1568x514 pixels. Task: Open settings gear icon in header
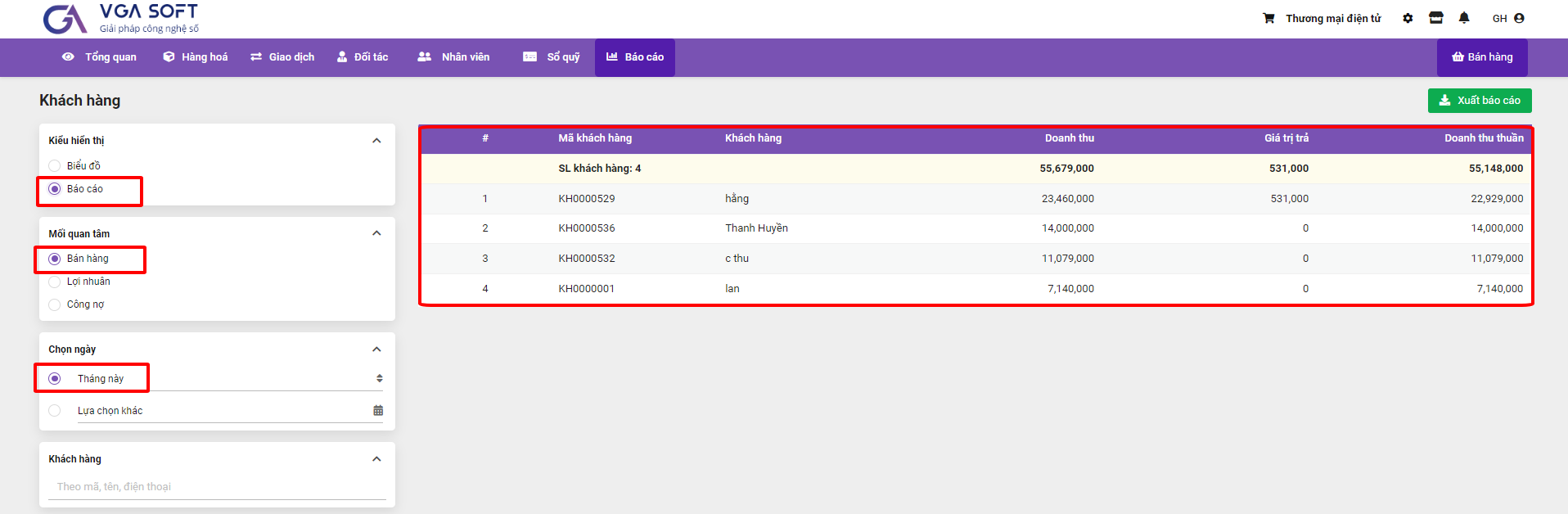pos(1408,18)
